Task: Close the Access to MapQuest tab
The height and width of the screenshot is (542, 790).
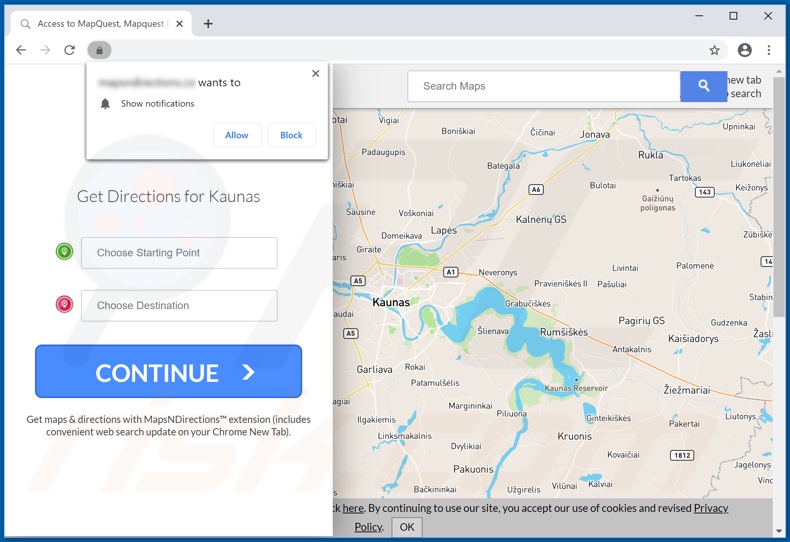Action: [179, 24]
